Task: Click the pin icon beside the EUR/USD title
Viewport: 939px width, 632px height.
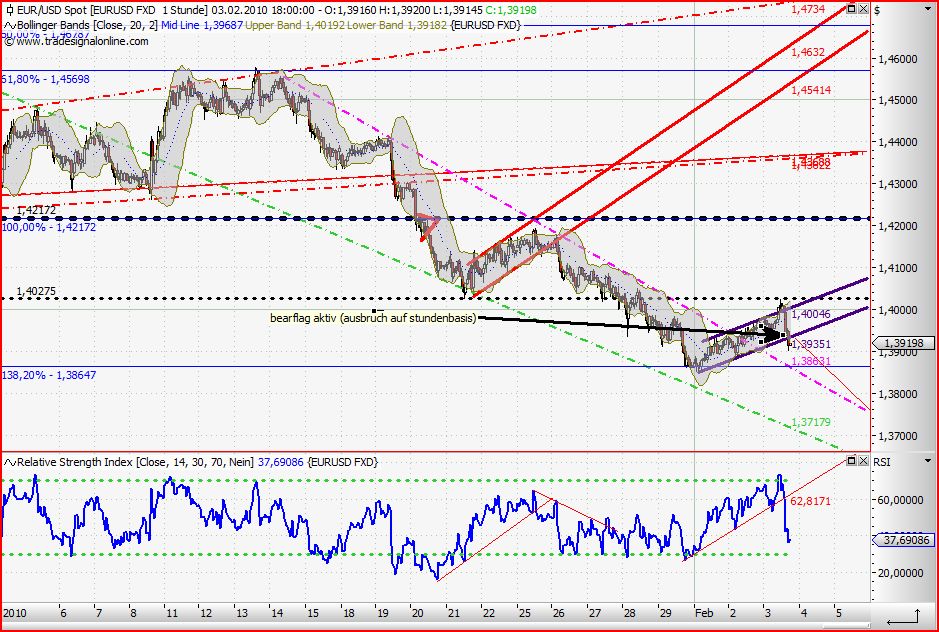Action: pos(9,9)
